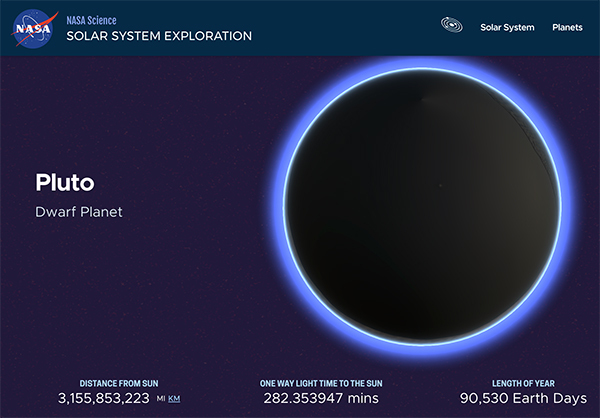Open the Solar System menu
The image size is (600, 418).
507,28
